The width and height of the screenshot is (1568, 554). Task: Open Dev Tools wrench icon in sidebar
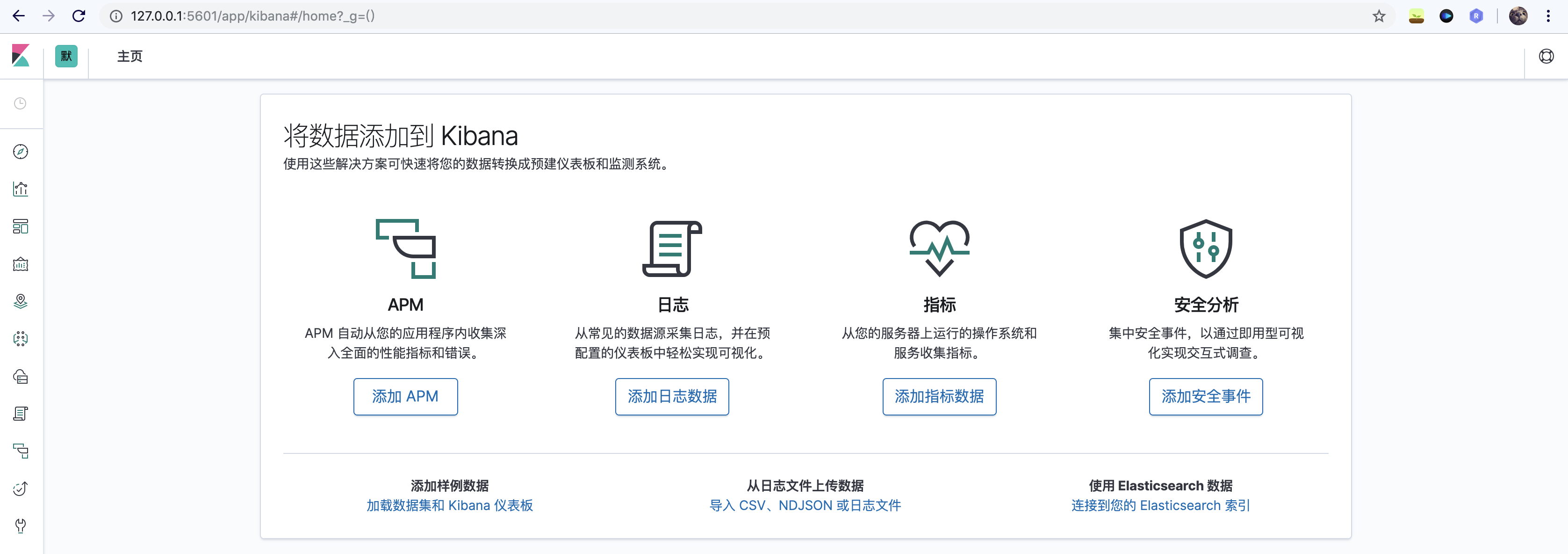click(x=21, y=526)
